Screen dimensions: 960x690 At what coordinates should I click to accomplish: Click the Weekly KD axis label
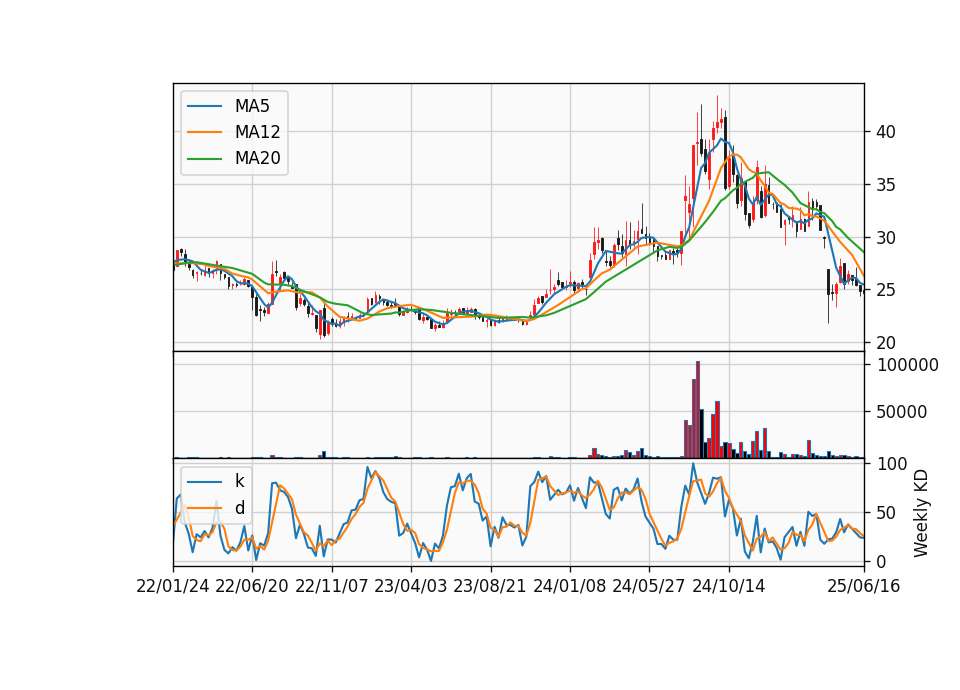(921, 513)
